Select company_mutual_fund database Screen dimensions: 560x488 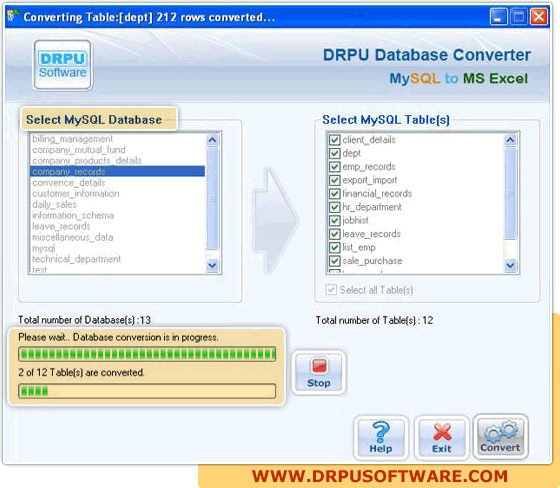click(118, 150)
